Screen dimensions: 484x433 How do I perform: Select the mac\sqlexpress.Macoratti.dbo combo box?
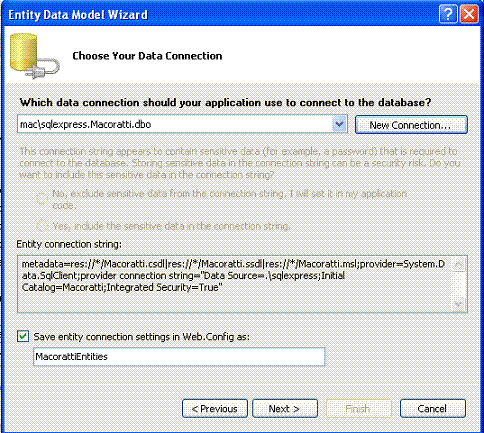click(182, 124)
